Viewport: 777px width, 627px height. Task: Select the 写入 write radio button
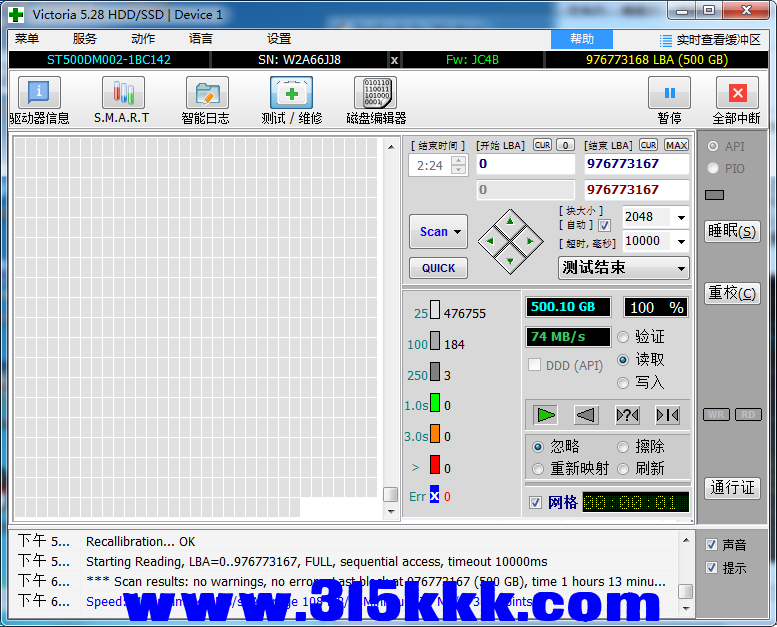coord(624,382)
